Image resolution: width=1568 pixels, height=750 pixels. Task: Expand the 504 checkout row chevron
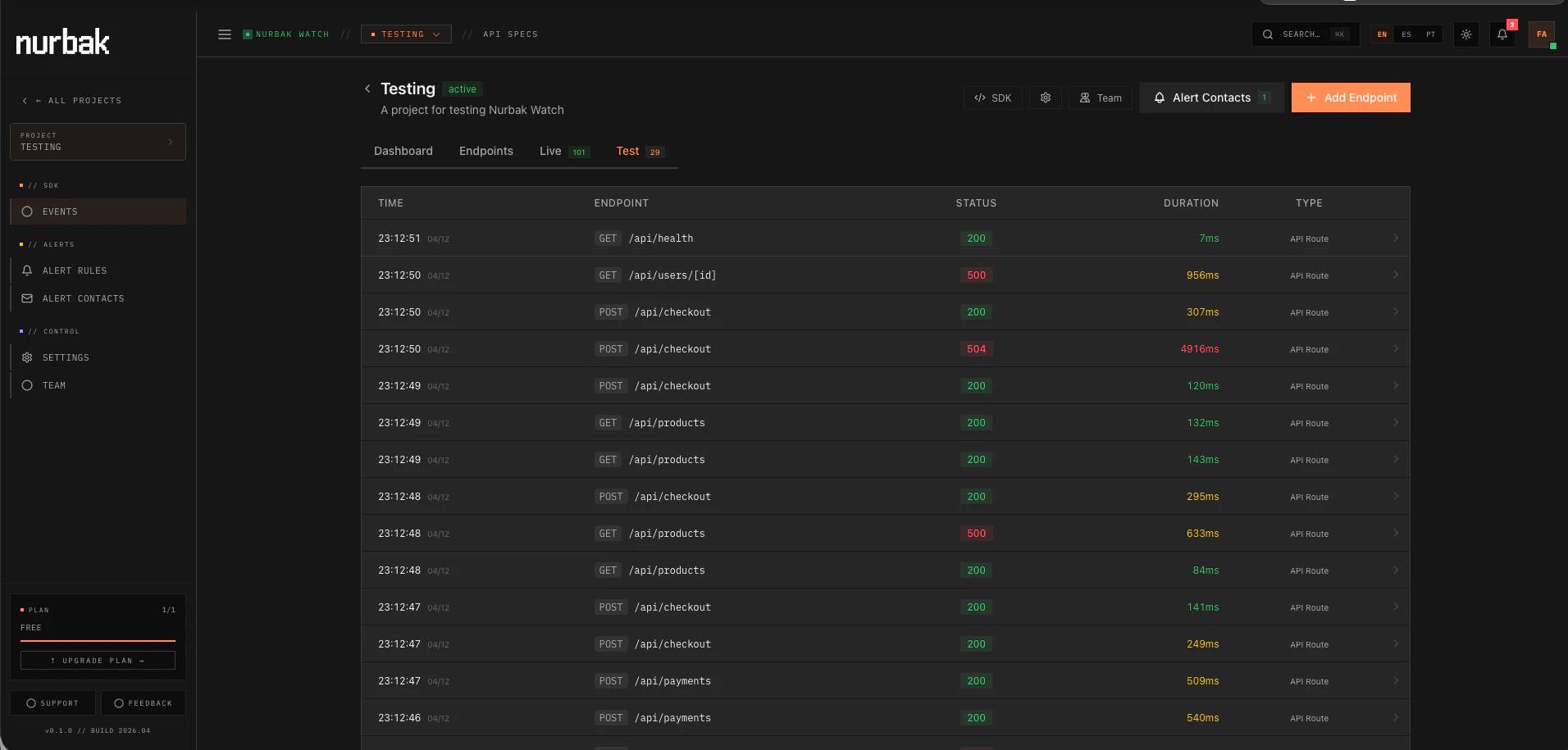coord(1395,348)
